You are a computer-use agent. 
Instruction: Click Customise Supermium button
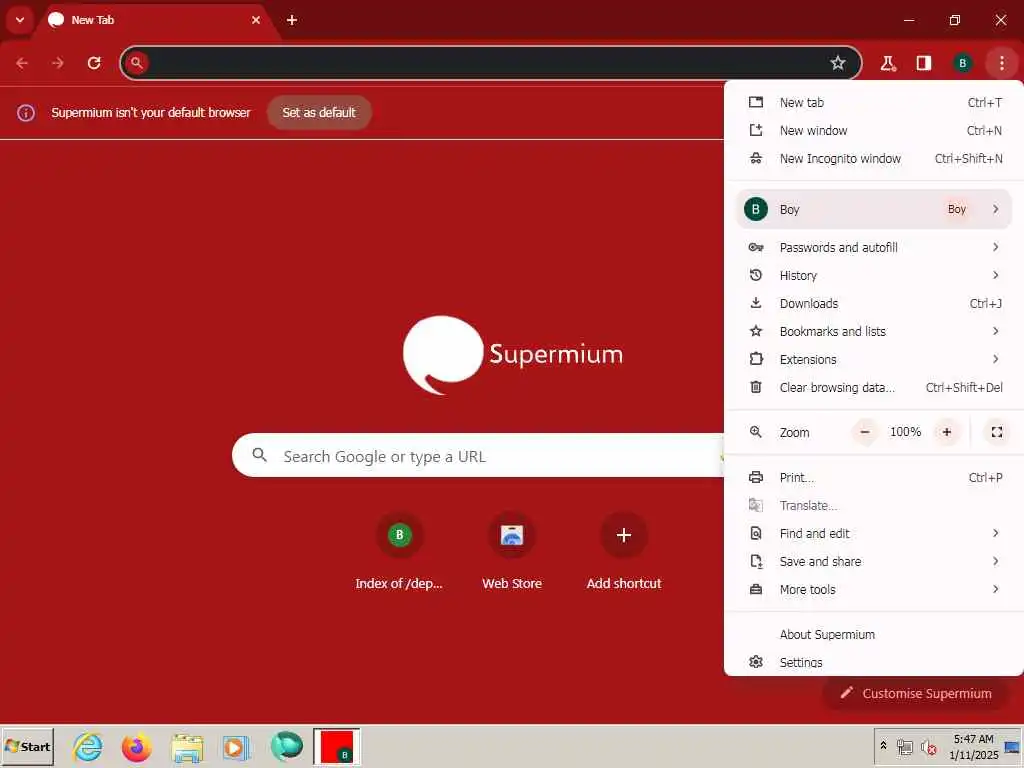(x=916, y=693)
